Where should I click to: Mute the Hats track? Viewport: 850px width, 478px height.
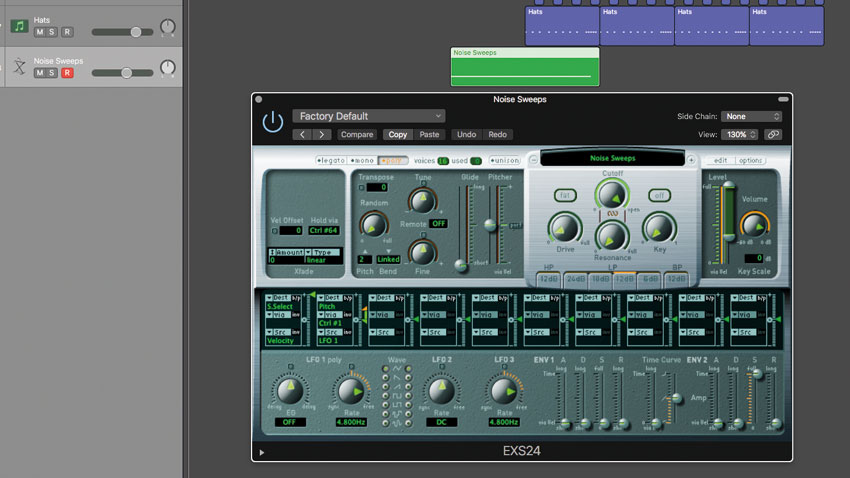[40, 32]
